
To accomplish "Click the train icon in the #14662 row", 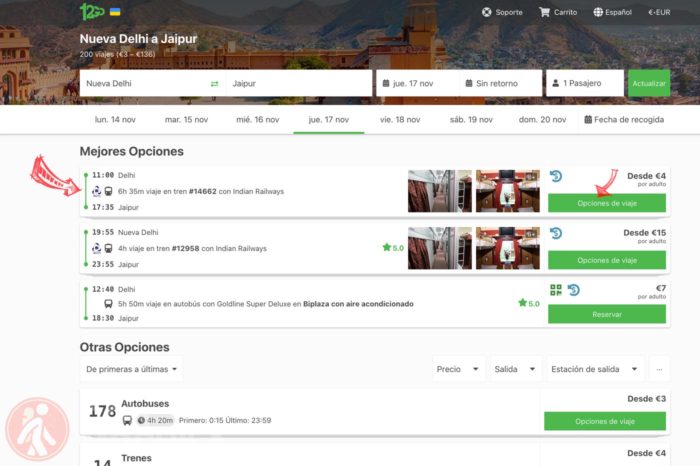I will [x=108, y=191].
